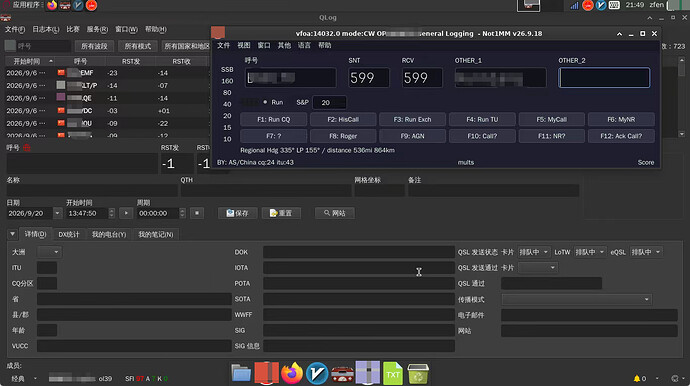Select the 80 band indicator in Not1MM
The image size is (690, 386).
point(227,92)
